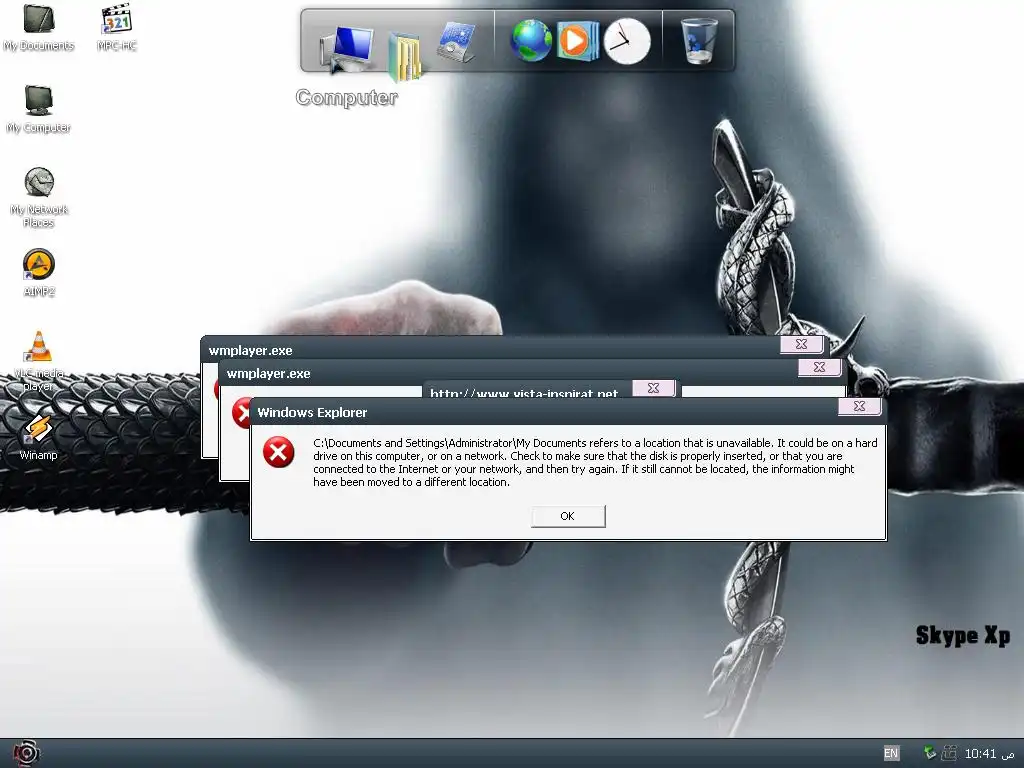Click the EN language indicator
The width and height of the screenshot is (1024, 768).
[891, 753]
